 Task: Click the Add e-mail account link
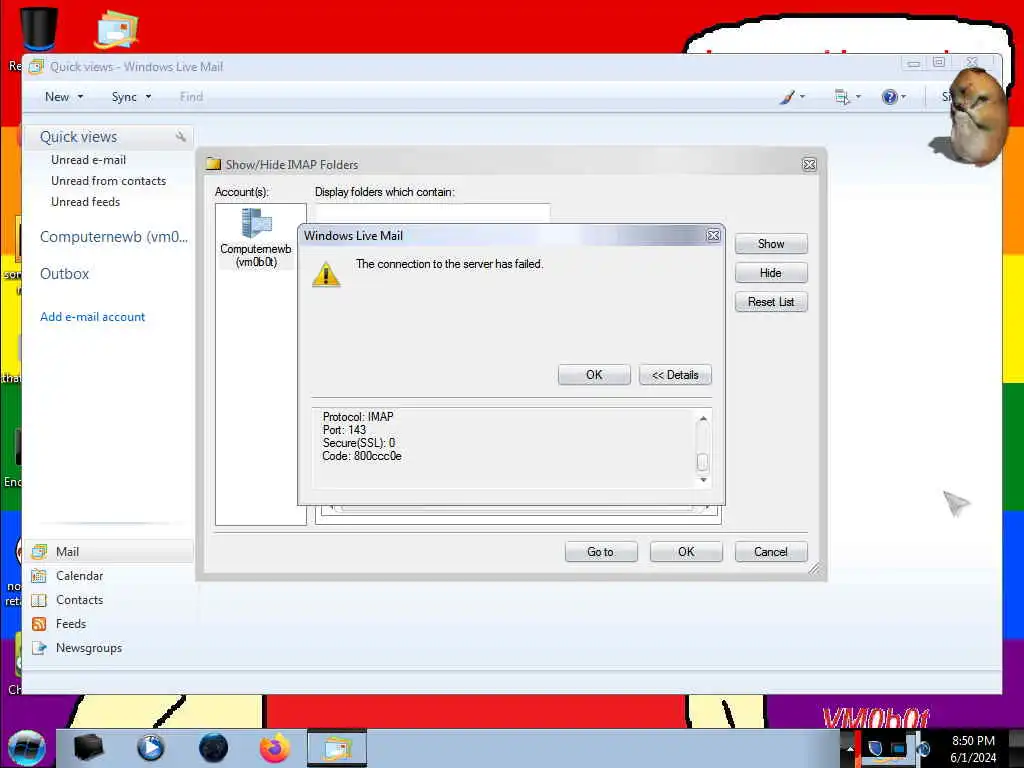pos(92,317)
